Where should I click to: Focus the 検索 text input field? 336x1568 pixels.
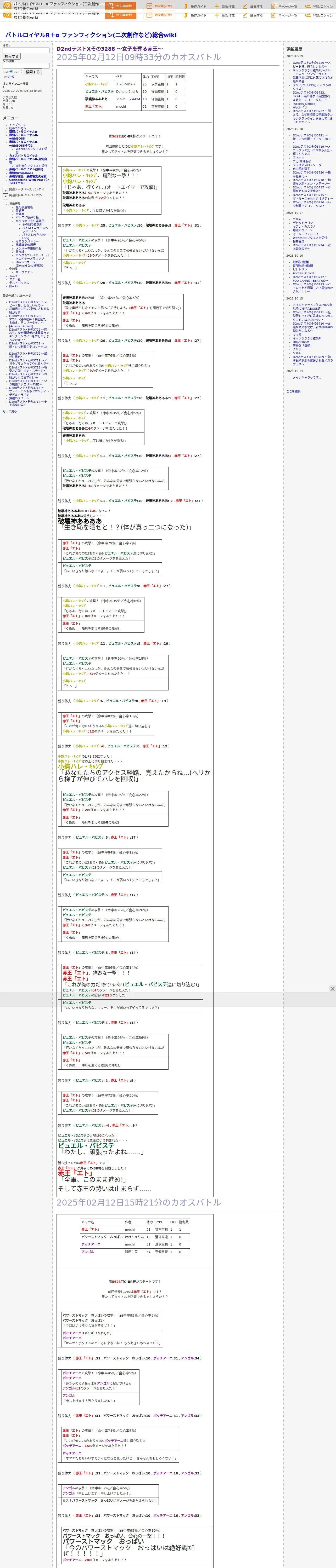click(x=26, y=50)
